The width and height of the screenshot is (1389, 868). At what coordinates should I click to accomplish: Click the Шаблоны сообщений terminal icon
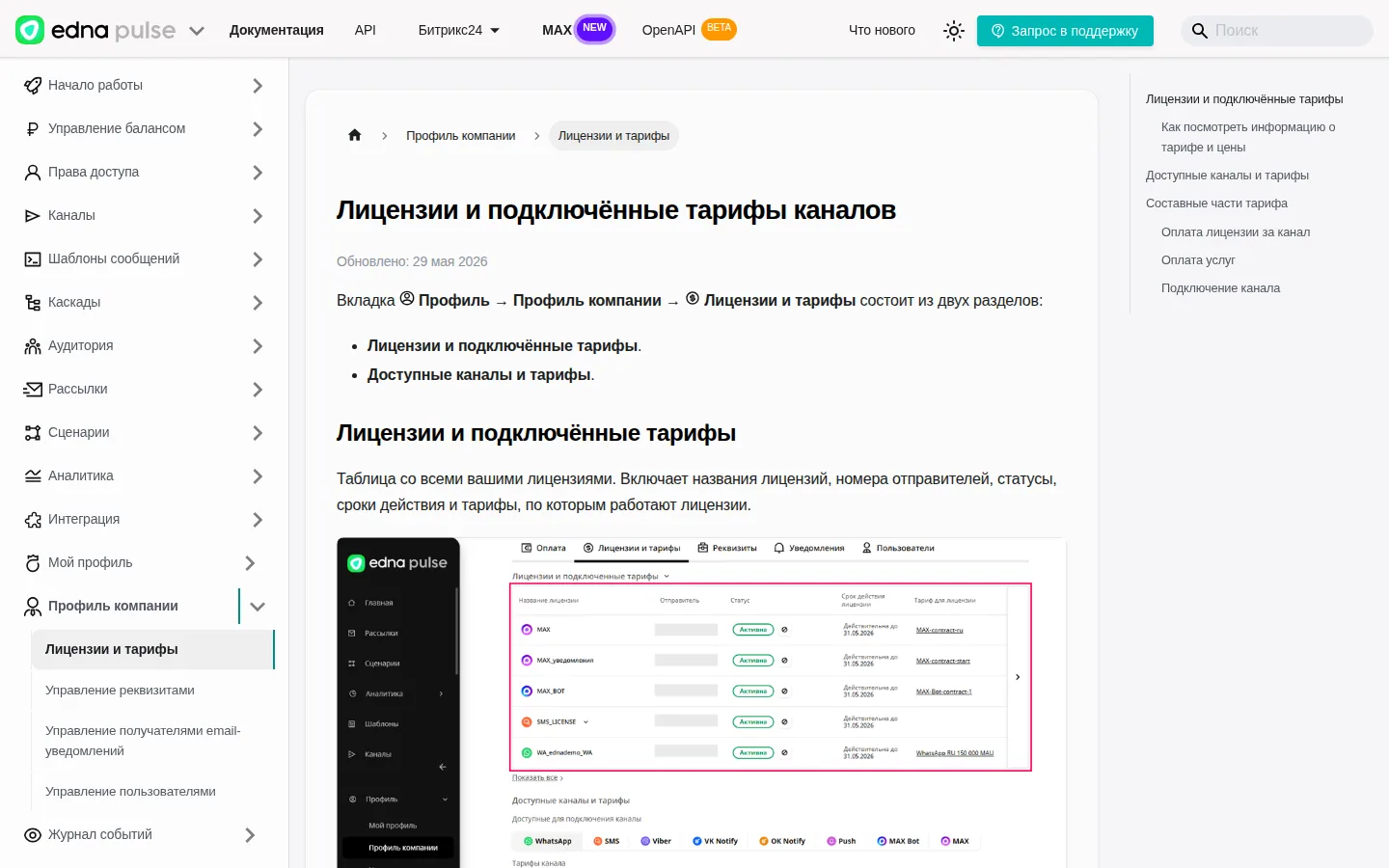click(x=33, y=259)
